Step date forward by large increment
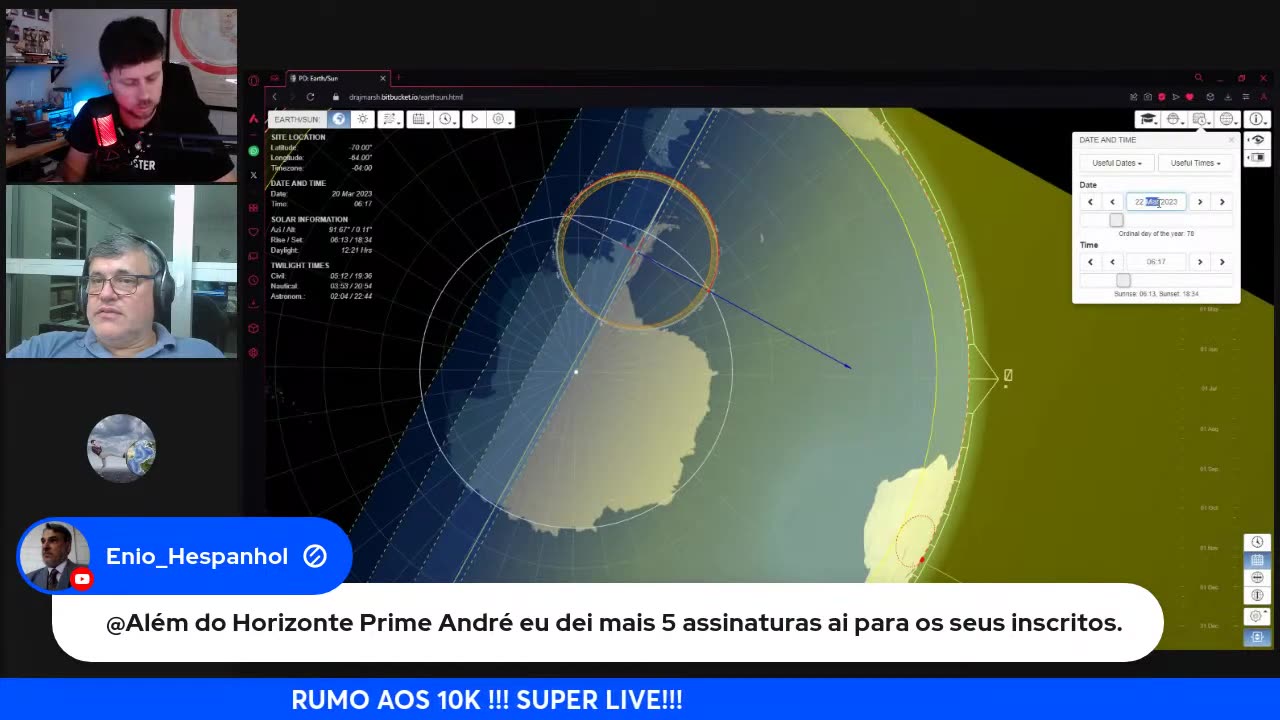The width and height of the screenshot is (1280, 720). point(1222,202)
